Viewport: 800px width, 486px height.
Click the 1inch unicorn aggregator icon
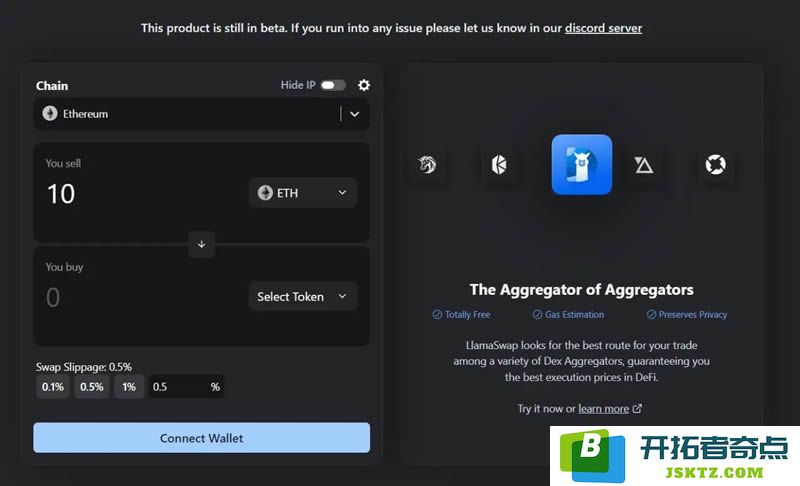pyautogui.click(x=427, y=164)
